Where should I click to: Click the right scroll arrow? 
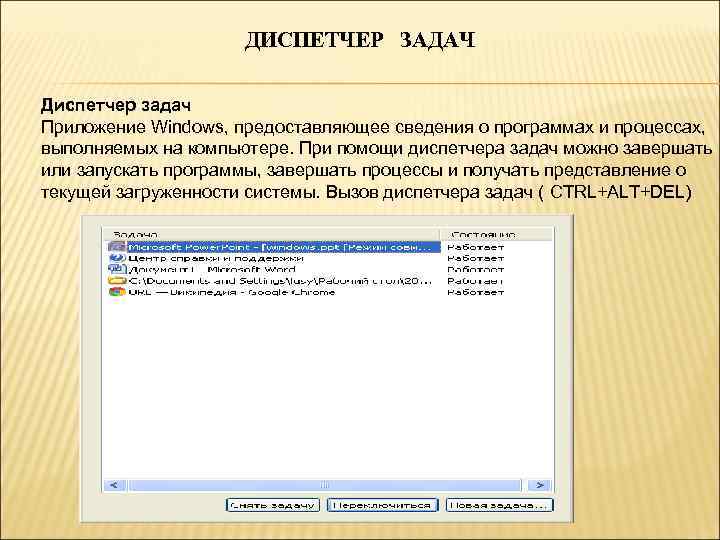pyautogui.click(x=540, y=485)
